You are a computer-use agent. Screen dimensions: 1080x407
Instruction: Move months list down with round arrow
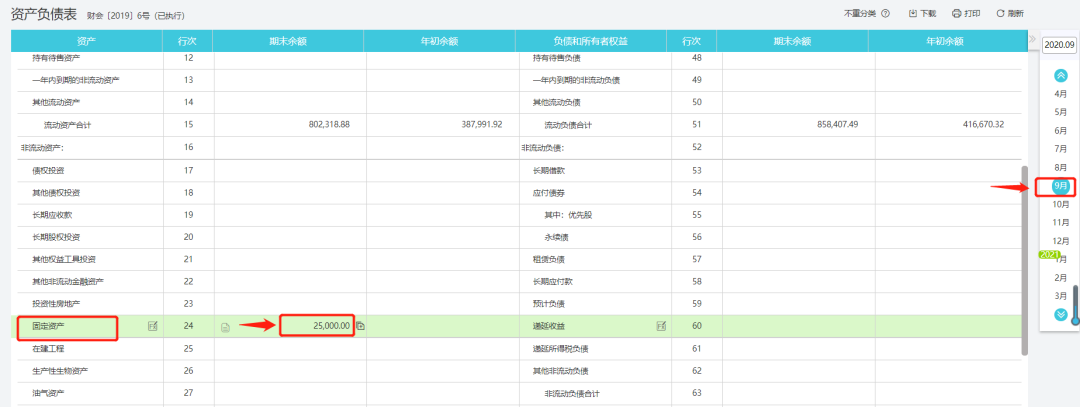click(1061, 315)
